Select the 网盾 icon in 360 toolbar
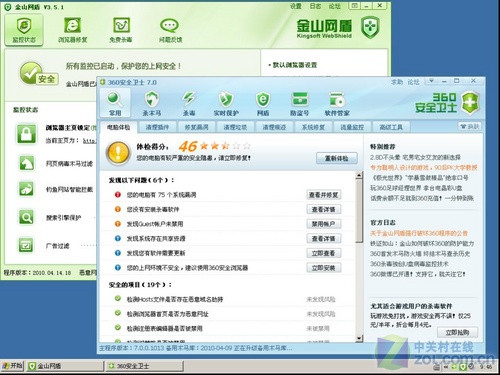Screen dimensions: 500x375 click(x=263, y=103)
